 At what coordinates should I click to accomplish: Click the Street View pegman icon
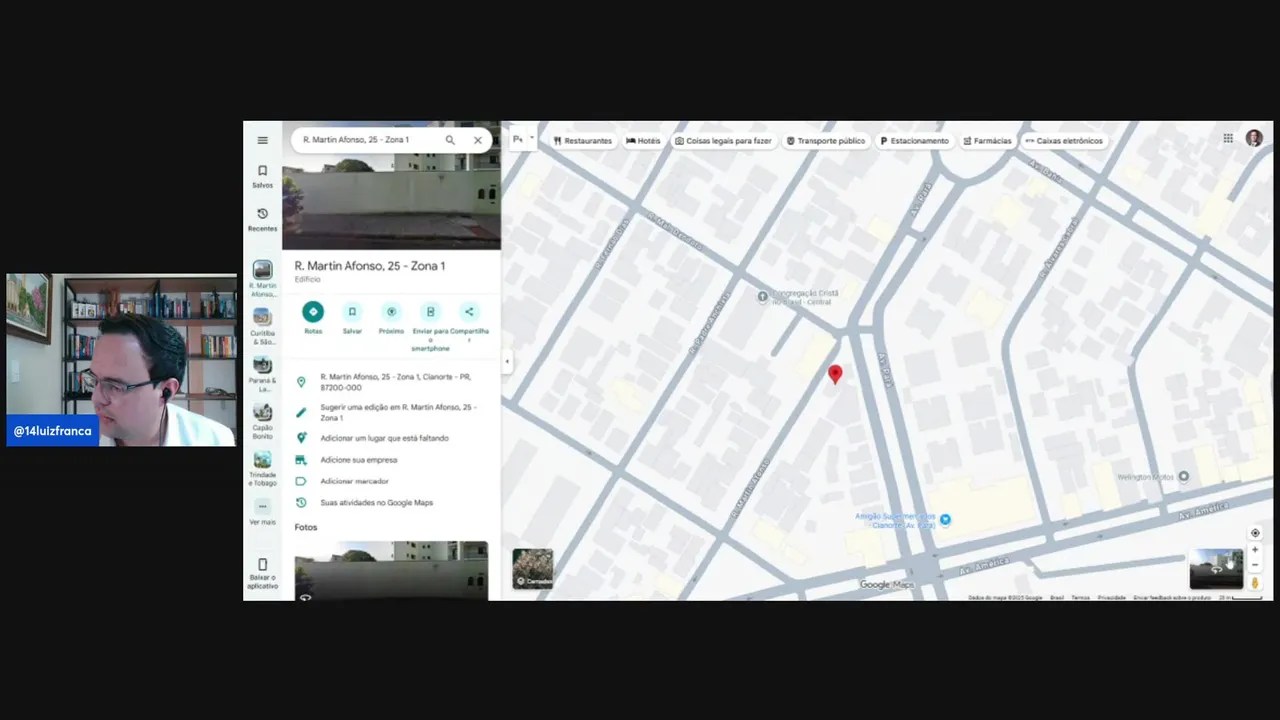tap(1255, 583)
